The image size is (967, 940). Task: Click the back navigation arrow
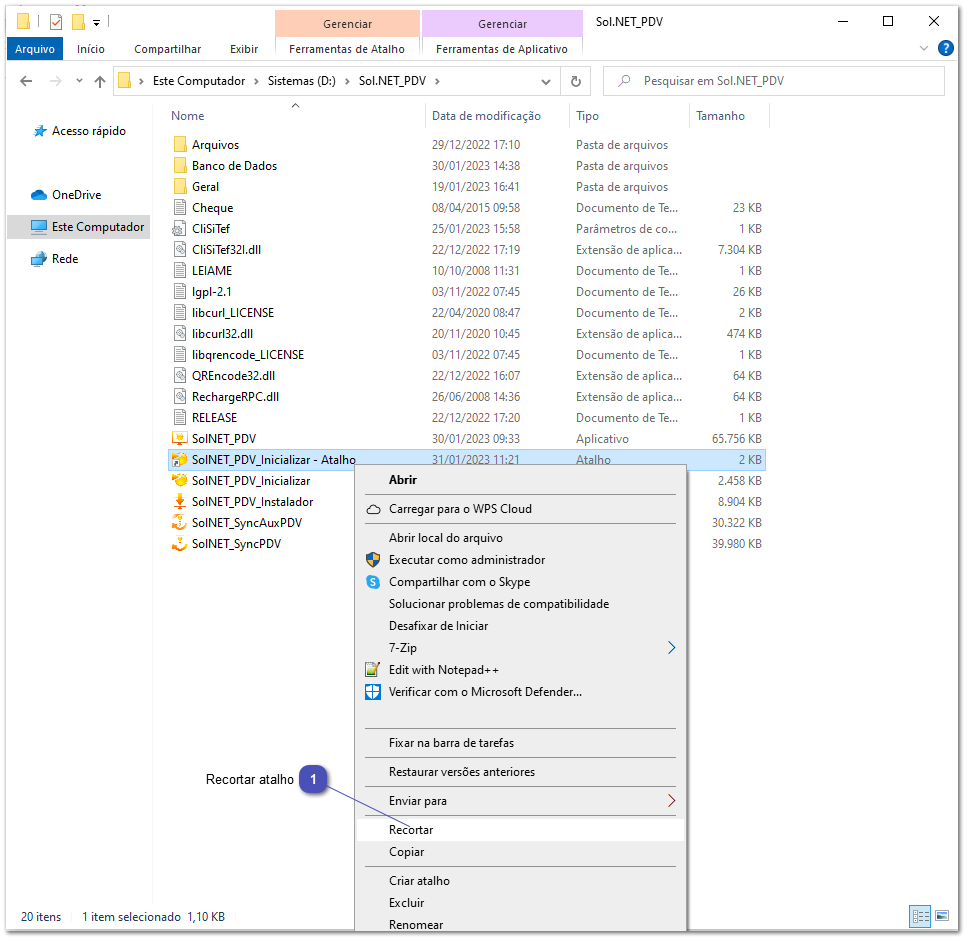[x=26, y=81]
